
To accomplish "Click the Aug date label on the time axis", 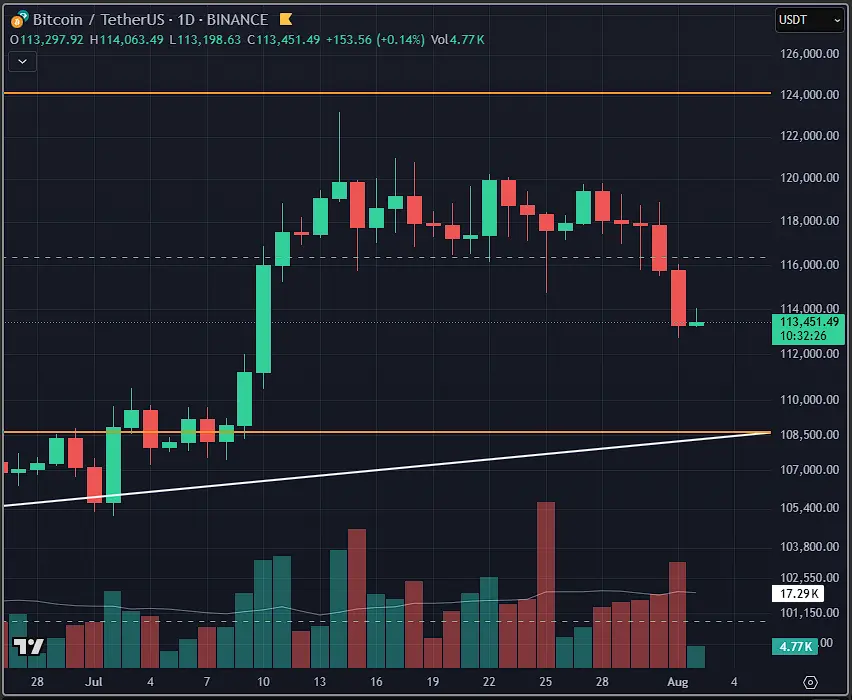I will [678, 682].
